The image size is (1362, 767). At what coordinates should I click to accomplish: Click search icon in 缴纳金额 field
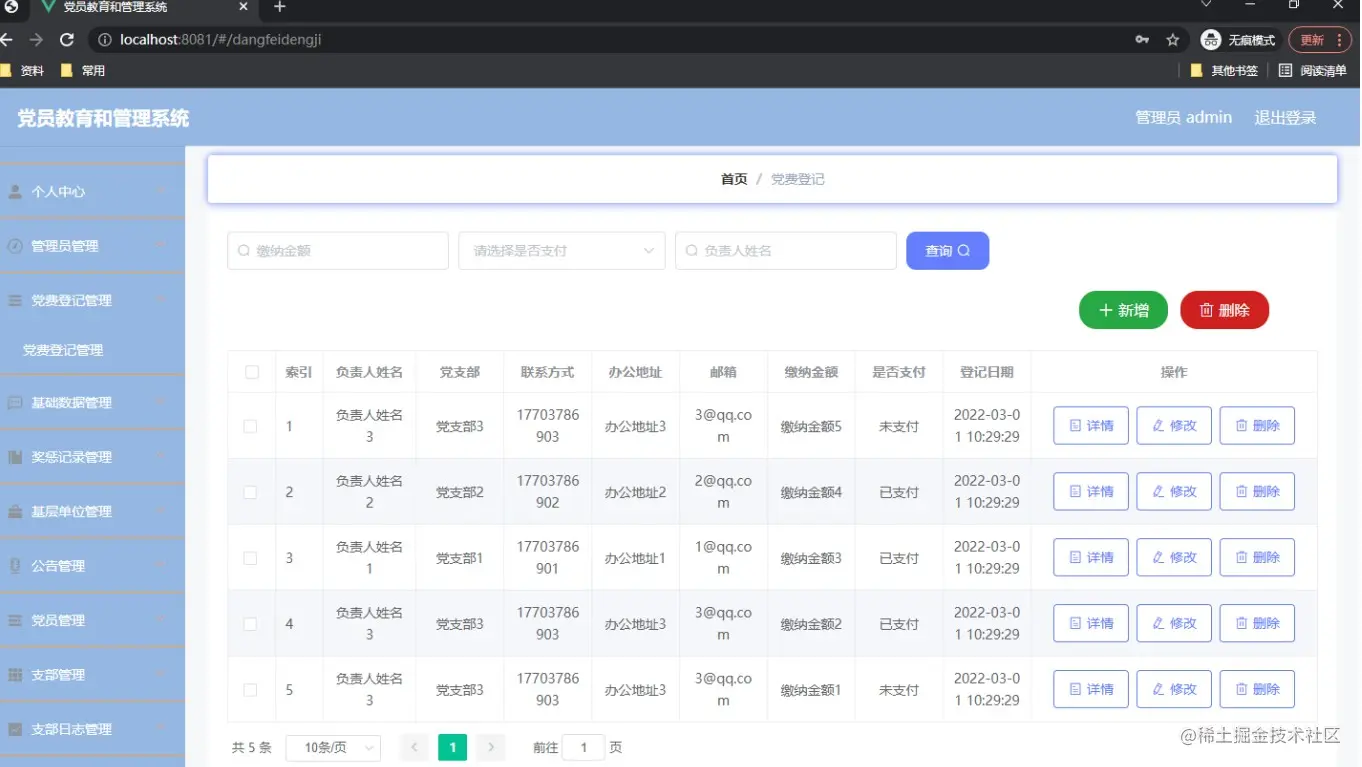tap(244, 251)
